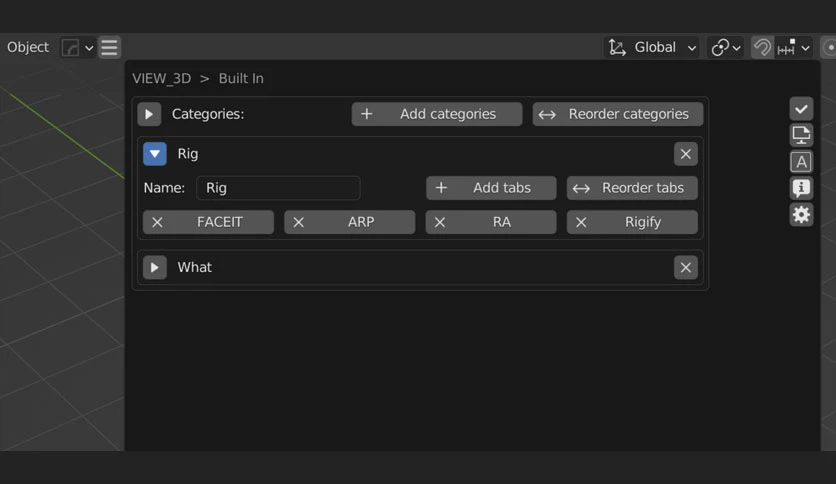Open the snapping increment options dropdown
The image size is (836, 484).
(794, 47)
